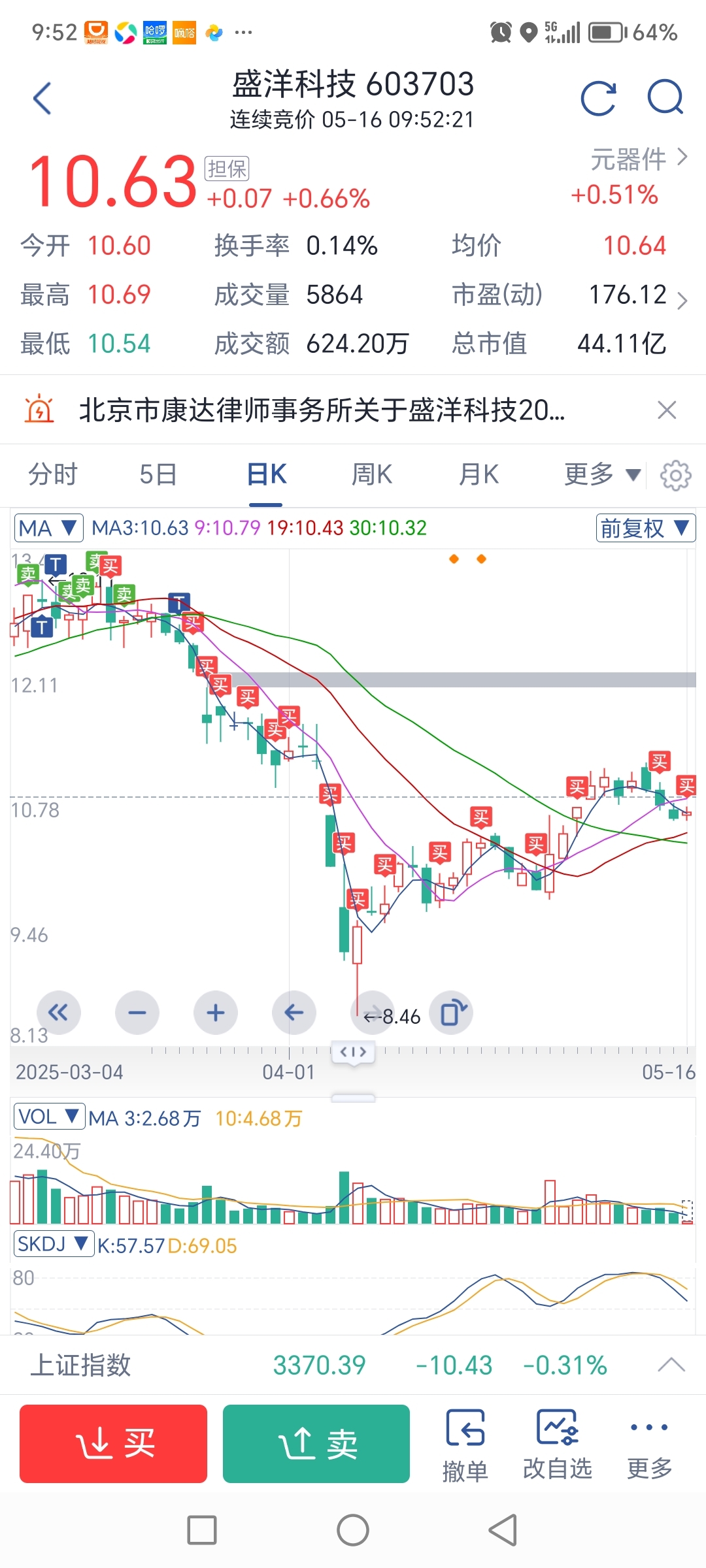Tap the green 卖 sell button
Image resolution: width=706 pixels, height=1568 pixels.
pyautogui.click(x=316, y=1444)
